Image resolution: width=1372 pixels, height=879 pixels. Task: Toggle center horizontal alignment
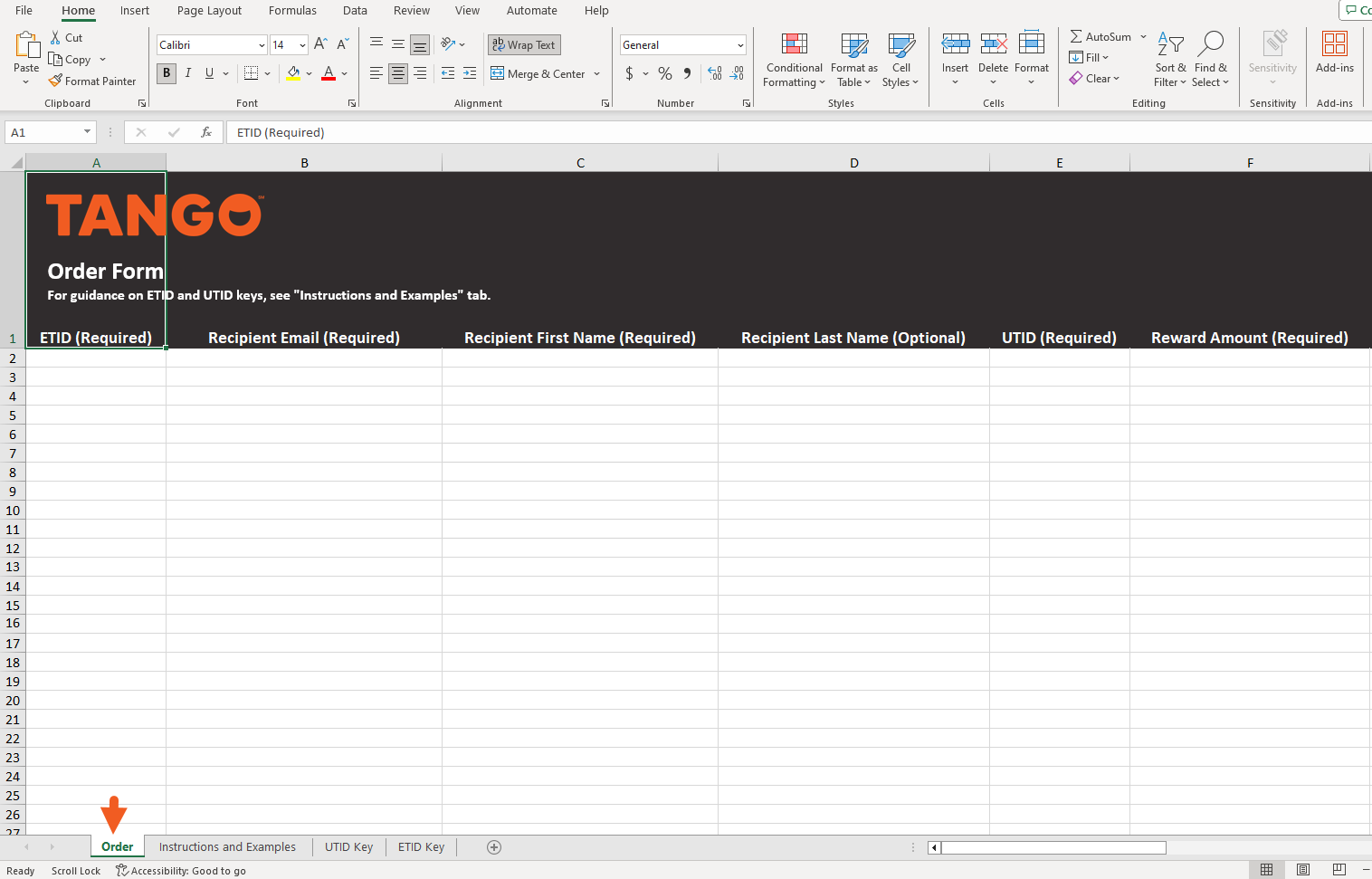(398, 73)
